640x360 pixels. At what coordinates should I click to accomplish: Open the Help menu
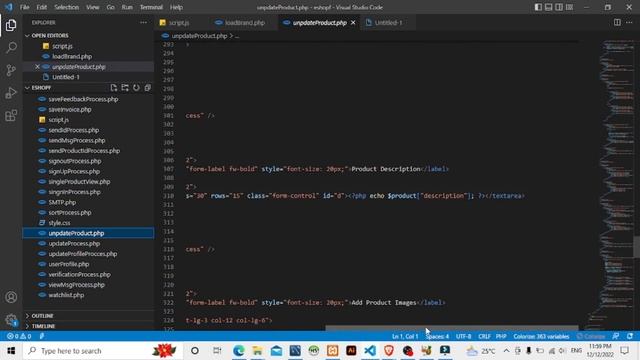(176, 7)
